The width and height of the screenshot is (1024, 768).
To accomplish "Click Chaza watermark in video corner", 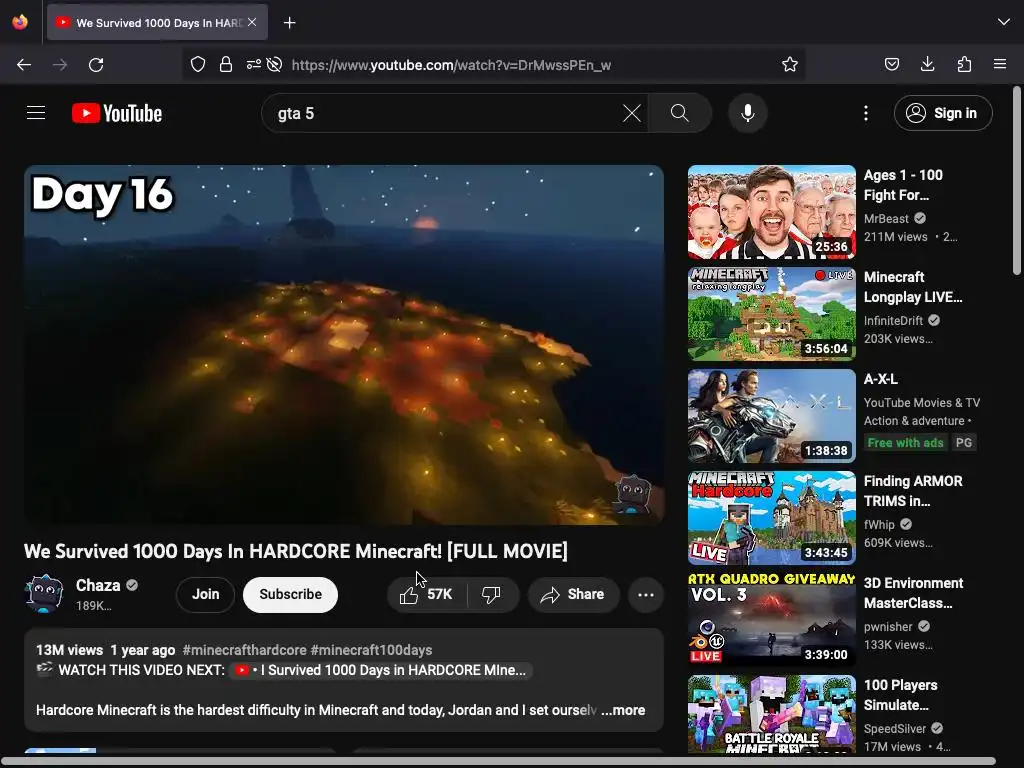I will [633, 494].
